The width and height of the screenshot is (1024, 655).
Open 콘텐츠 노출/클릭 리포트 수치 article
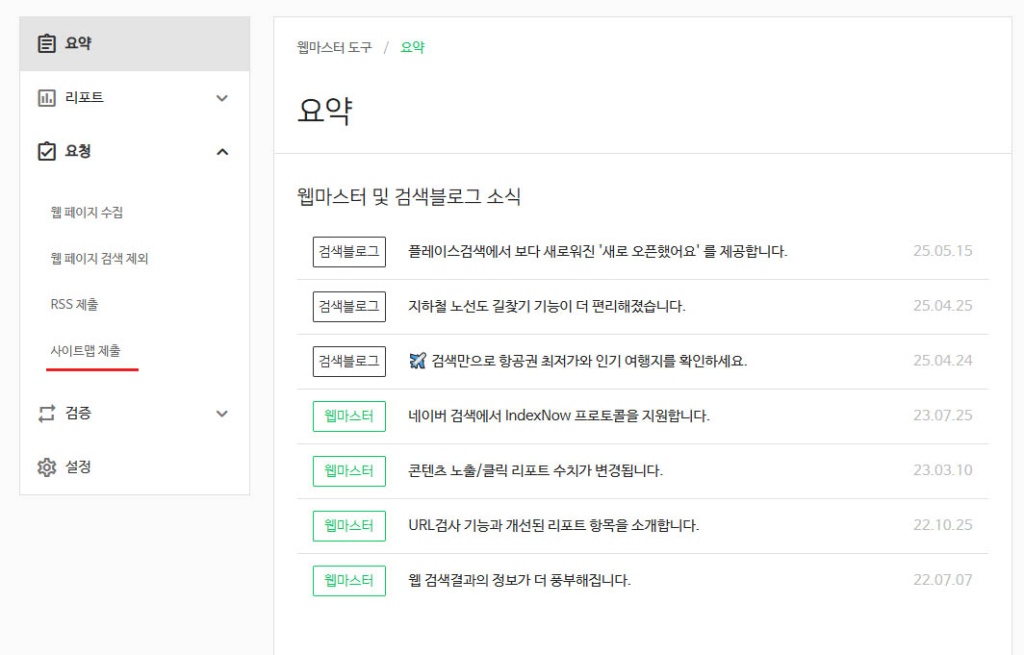tap(536, 471)
